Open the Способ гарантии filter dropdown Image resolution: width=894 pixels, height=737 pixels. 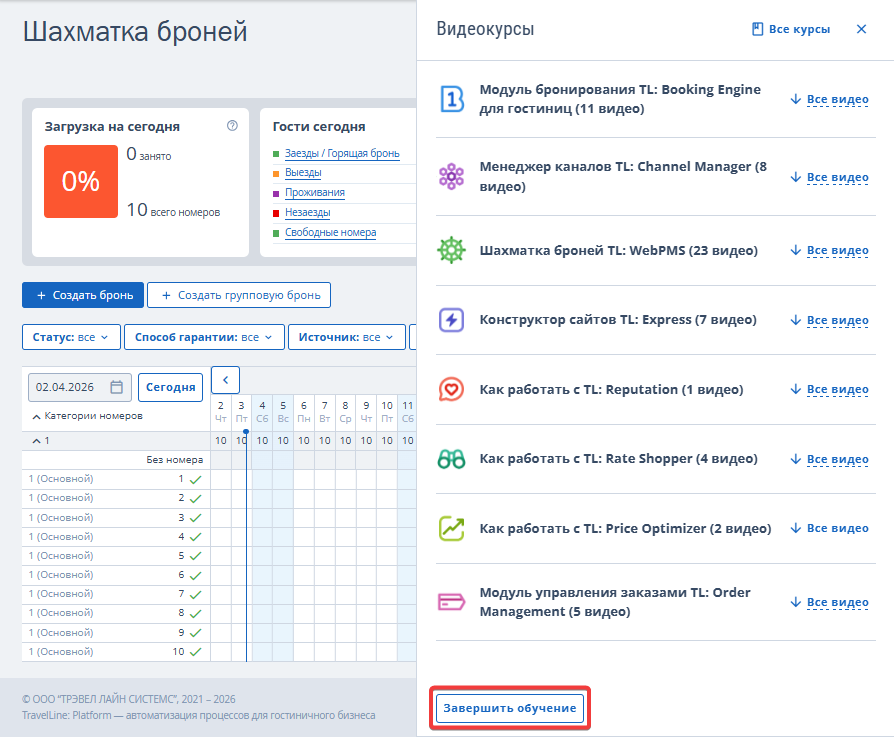pyautogui.click(x=204, y=338)
